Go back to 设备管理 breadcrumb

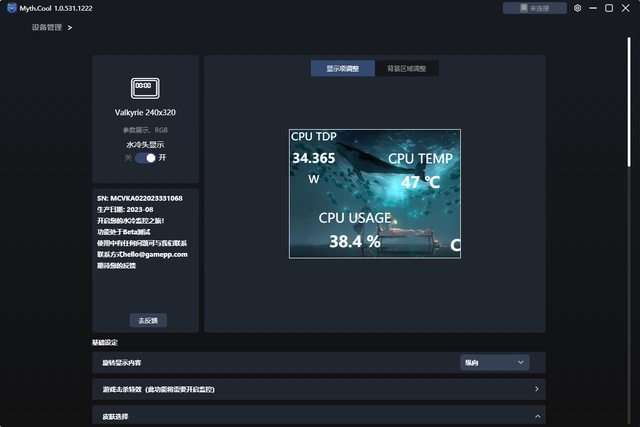[47, 27]
